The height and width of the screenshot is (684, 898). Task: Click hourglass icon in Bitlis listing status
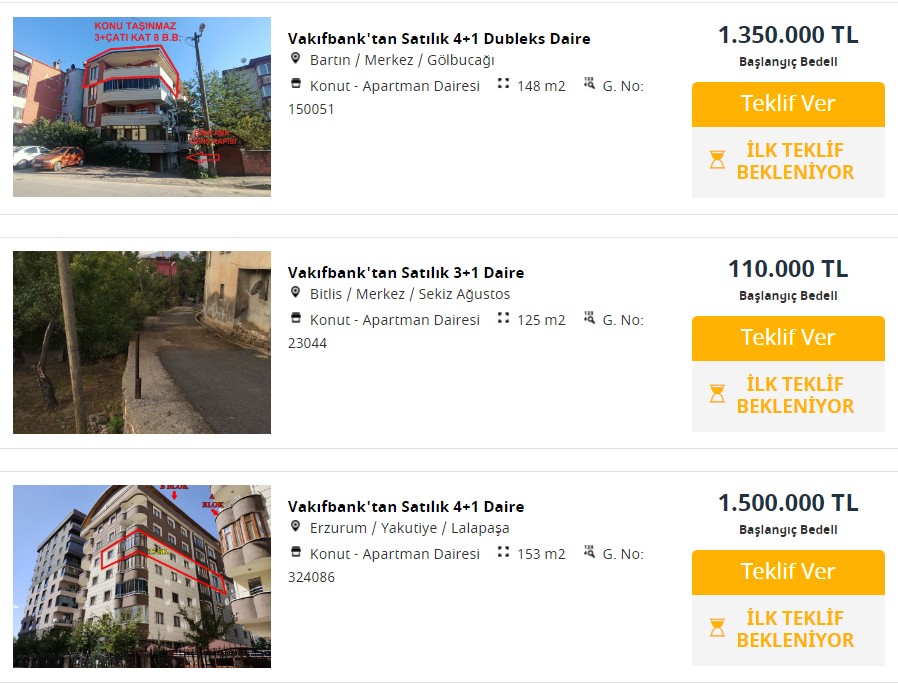pos(717,394)
